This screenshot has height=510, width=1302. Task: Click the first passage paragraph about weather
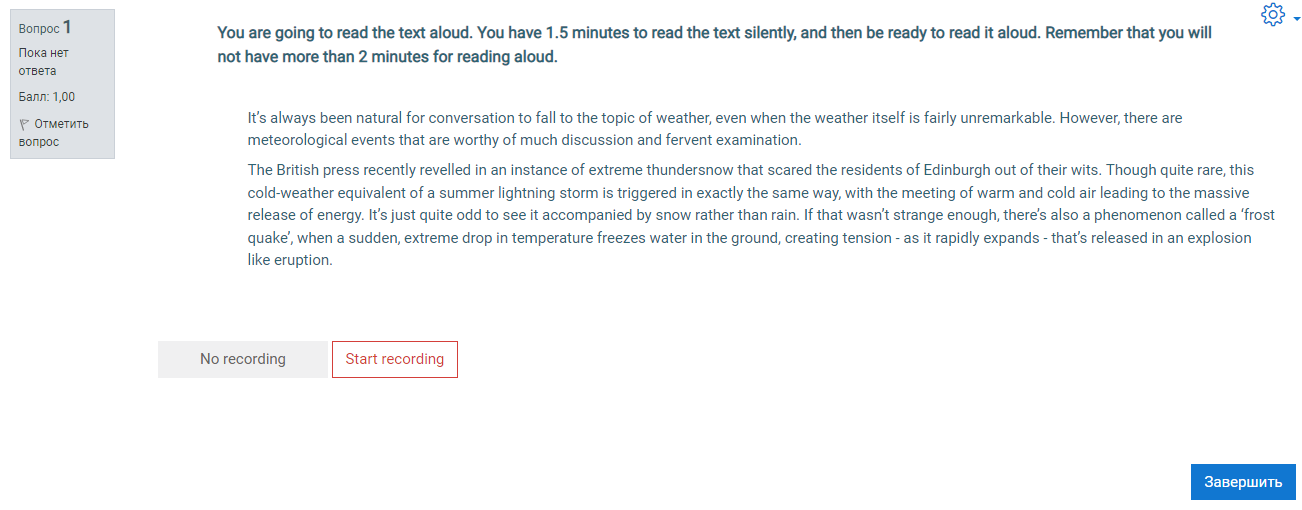(x=714, y=129)
